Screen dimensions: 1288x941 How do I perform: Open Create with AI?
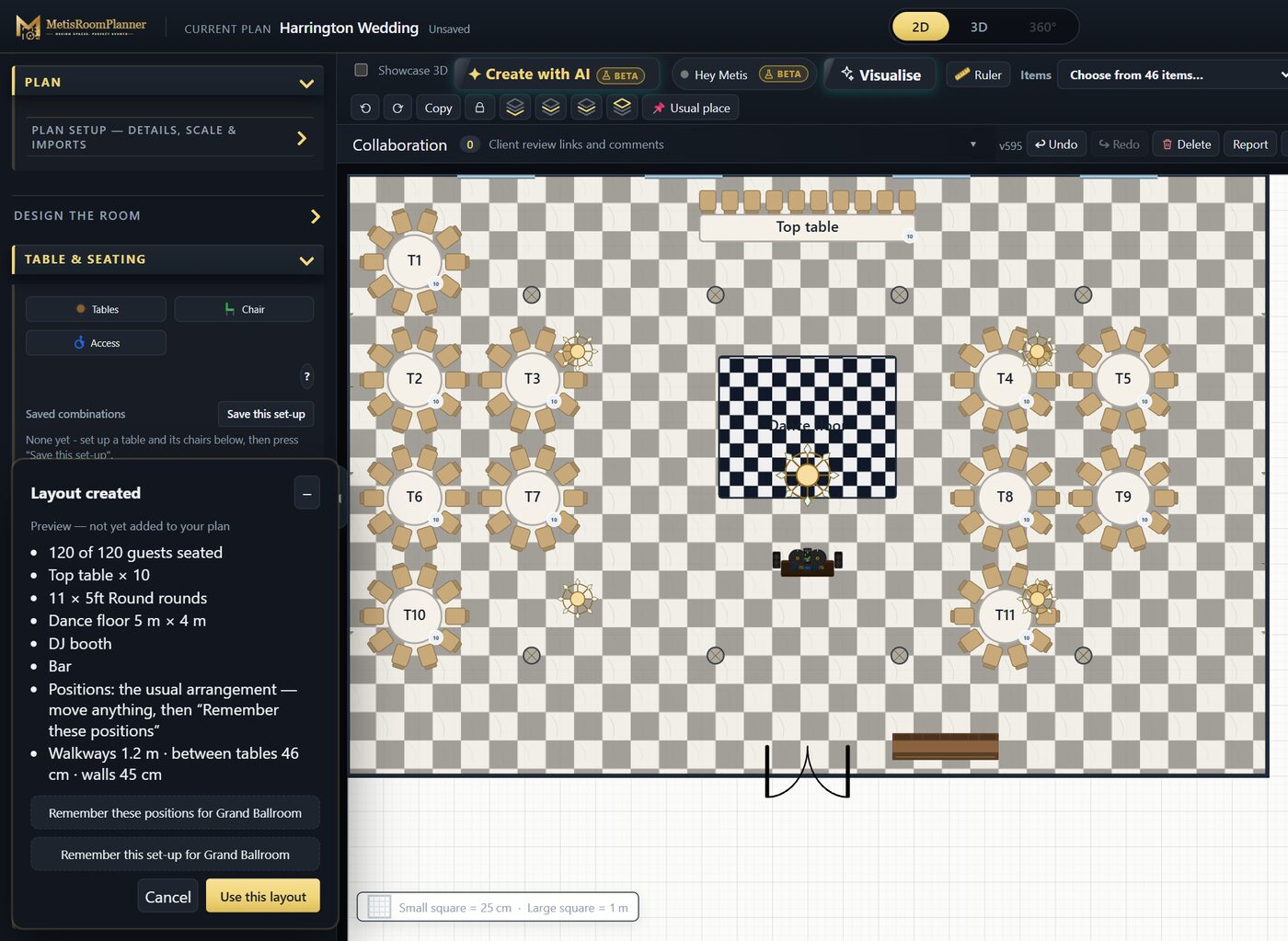click(x=558, y=75)
